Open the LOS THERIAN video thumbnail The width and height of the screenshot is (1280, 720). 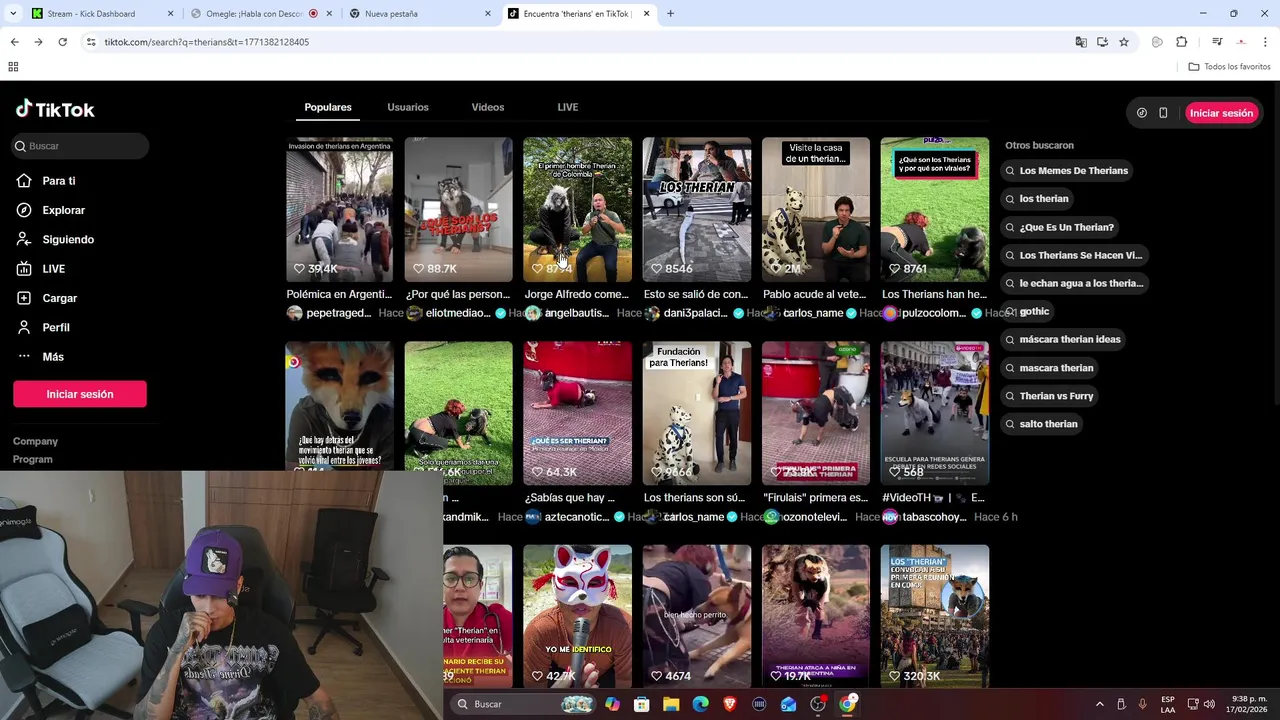[x=696, y=210]
